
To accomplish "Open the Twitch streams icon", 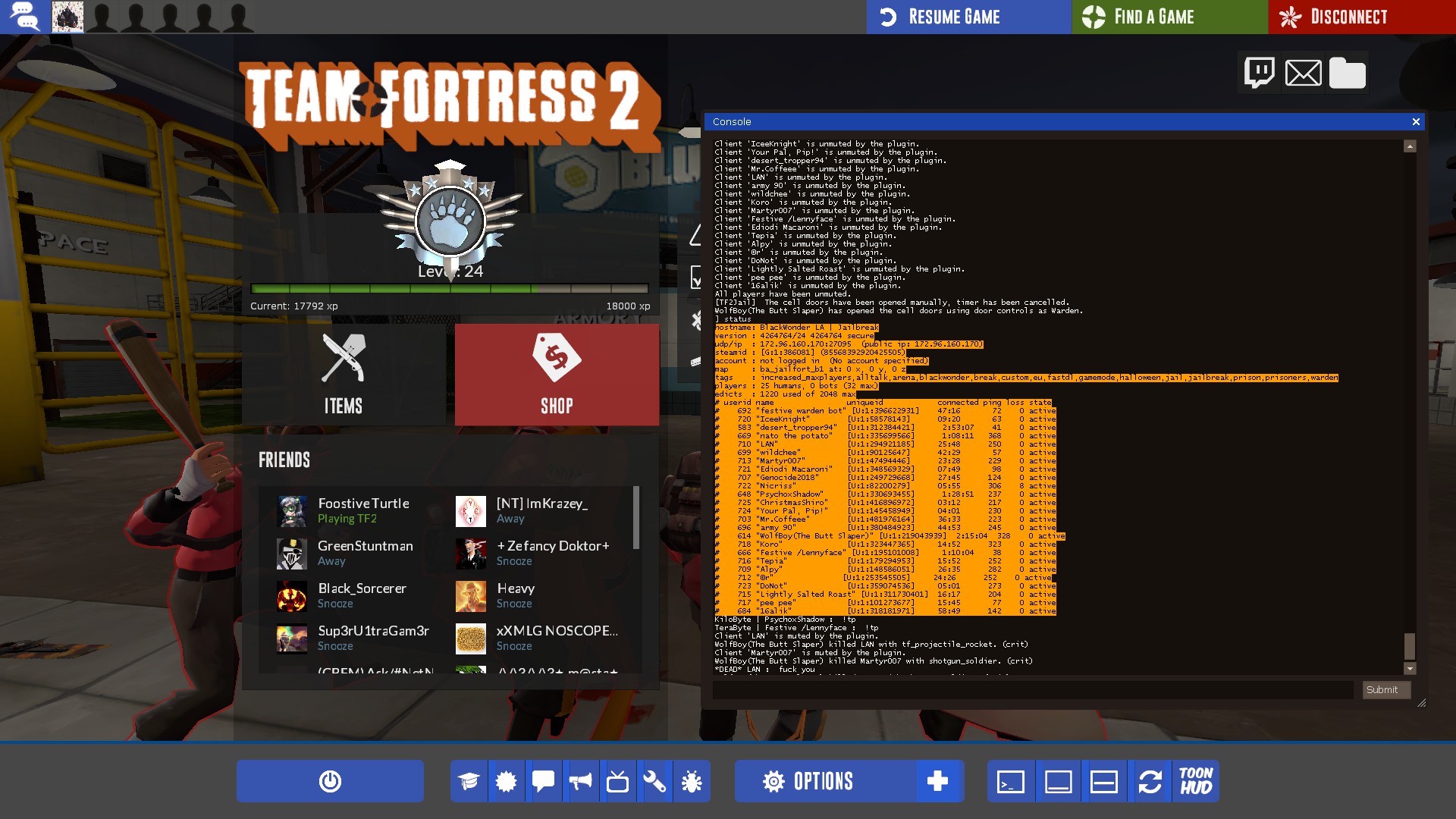I will pos(1260,73).
